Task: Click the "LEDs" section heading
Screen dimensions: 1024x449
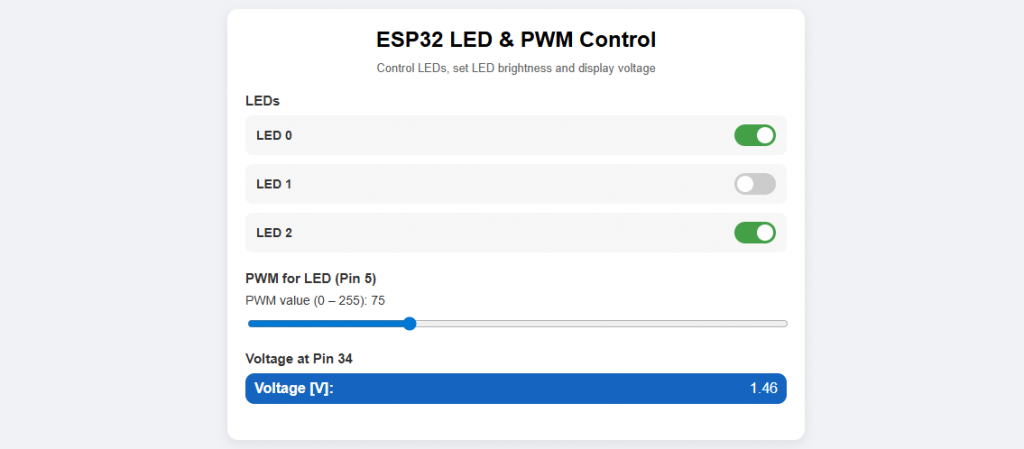Action: point(261,100)
